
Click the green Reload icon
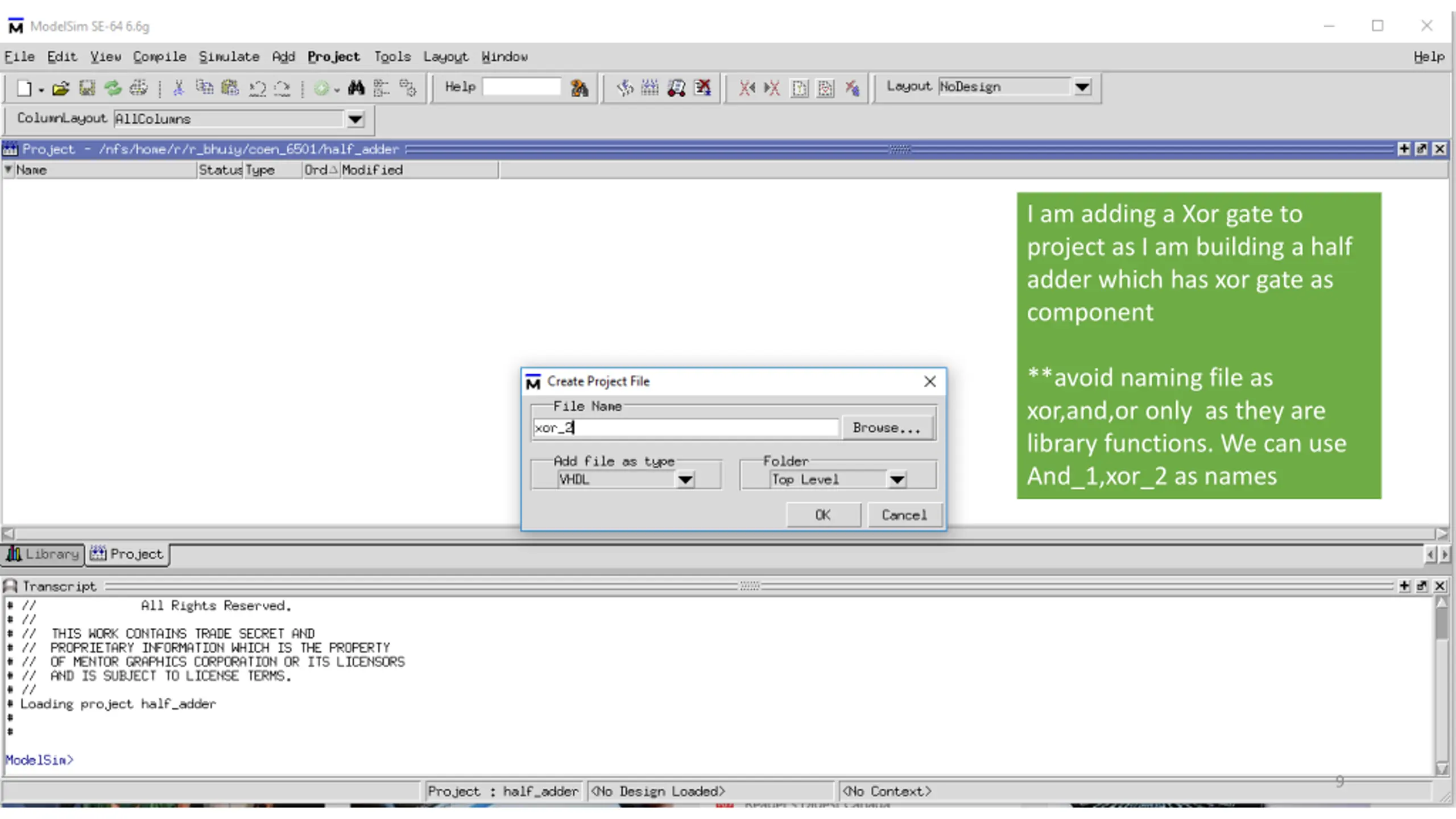[x=113, y=88]
